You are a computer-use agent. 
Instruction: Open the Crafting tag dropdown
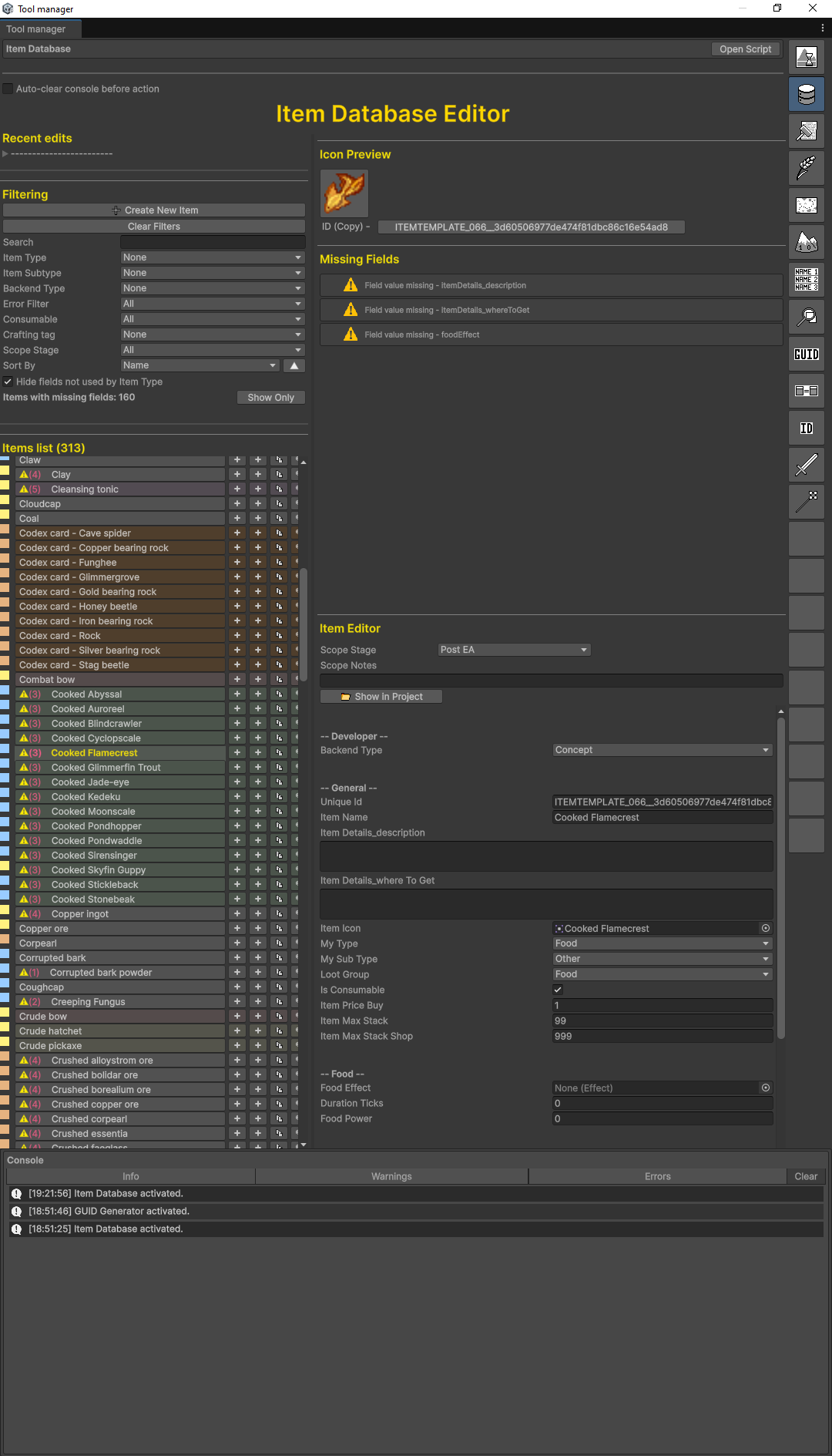[213, 335]
